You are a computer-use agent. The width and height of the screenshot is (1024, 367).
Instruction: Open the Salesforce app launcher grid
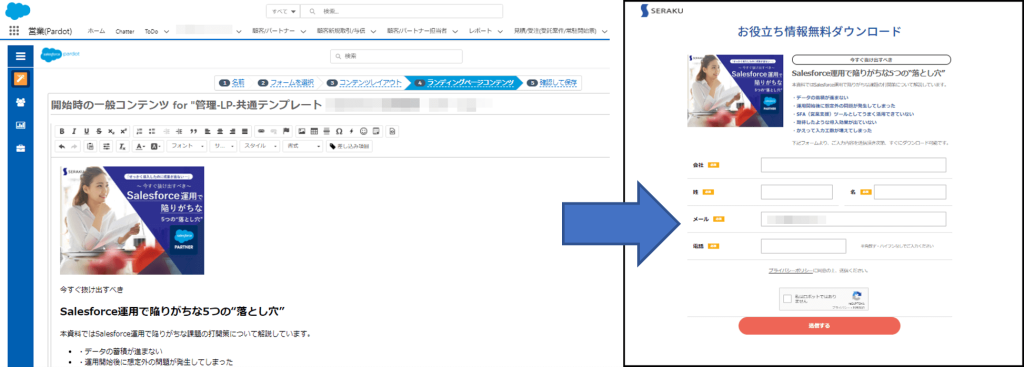(x=14, y=31)
